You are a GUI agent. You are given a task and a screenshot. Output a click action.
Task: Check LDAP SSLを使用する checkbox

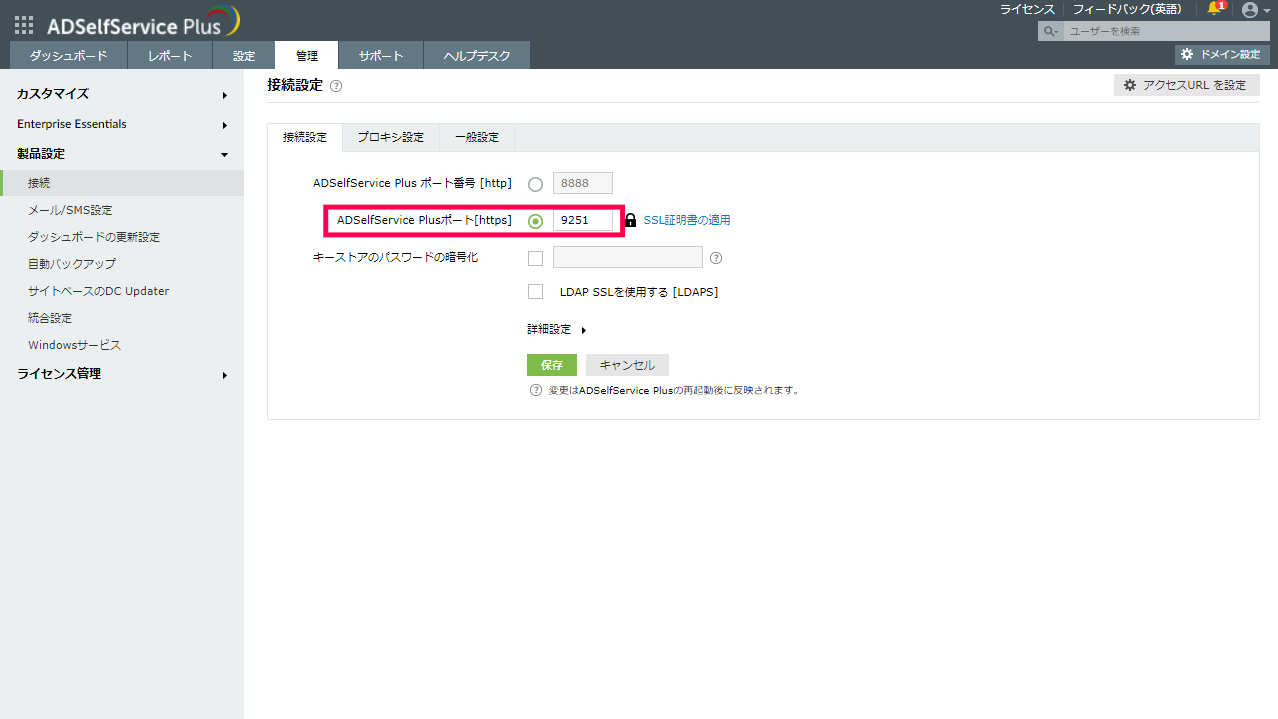(535, 292)
